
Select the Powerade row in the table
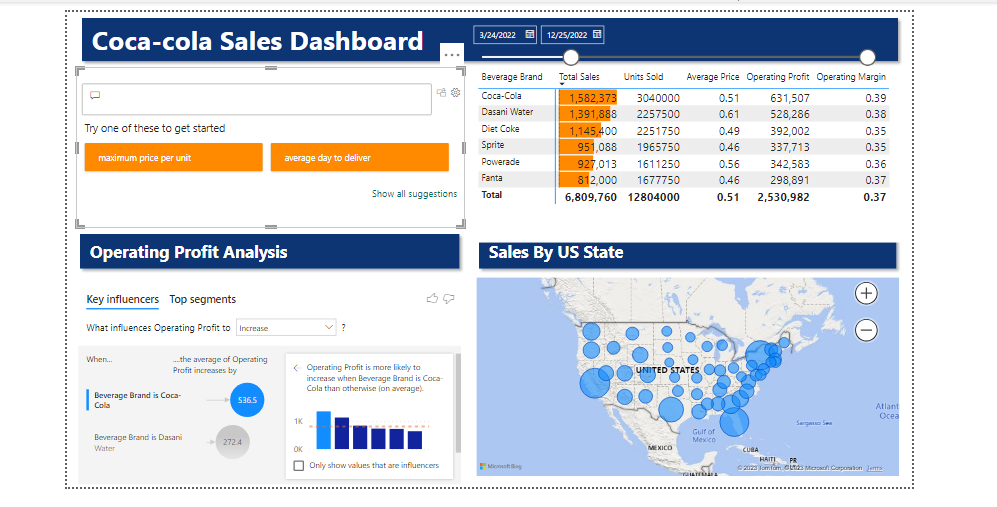click(x=684, y=163)
